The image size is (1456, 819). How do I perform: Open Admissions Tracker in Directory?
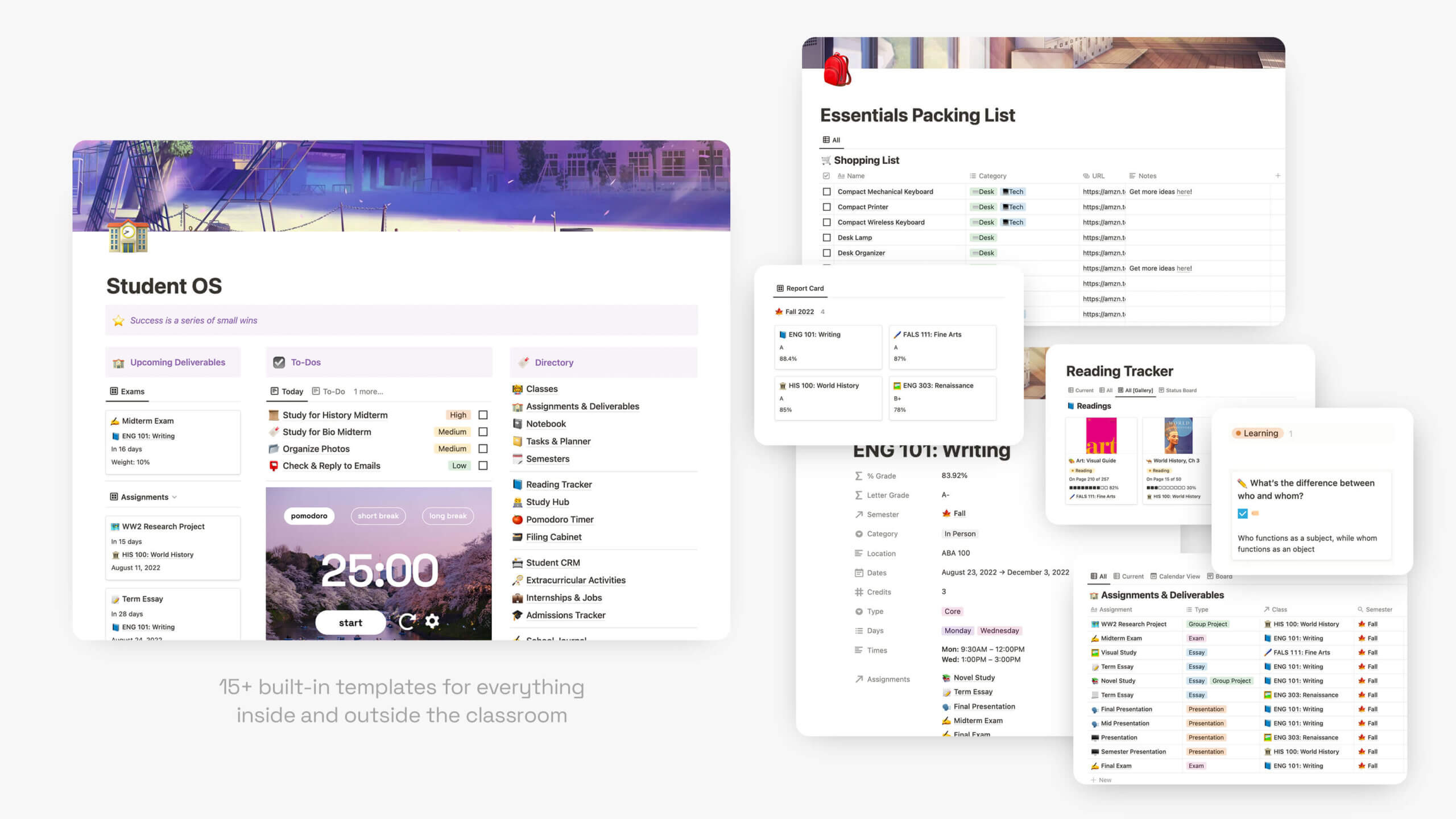pyautogui.click(x=567, y=615)
